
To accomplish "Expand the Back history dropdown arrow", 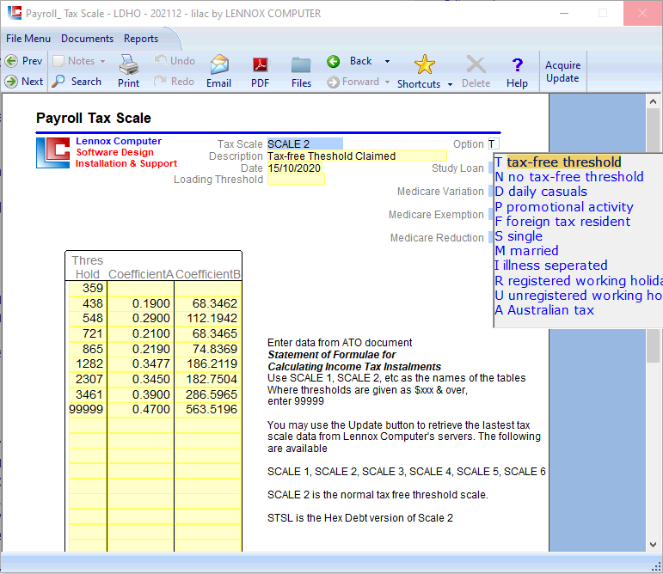I will point(387,61).
